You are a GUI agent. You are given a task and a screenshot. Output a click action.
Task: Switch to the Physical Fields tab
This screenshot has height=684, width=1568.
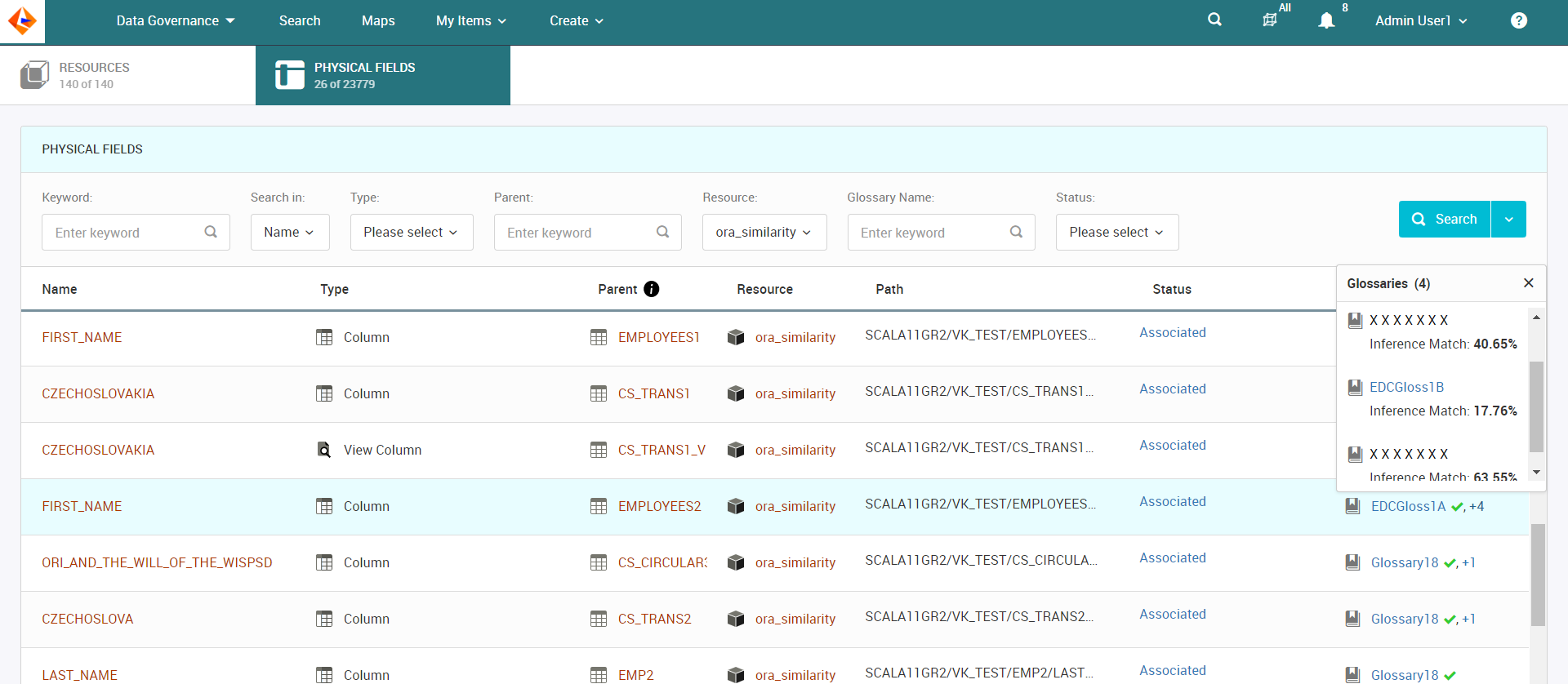[x=383, y=75]
